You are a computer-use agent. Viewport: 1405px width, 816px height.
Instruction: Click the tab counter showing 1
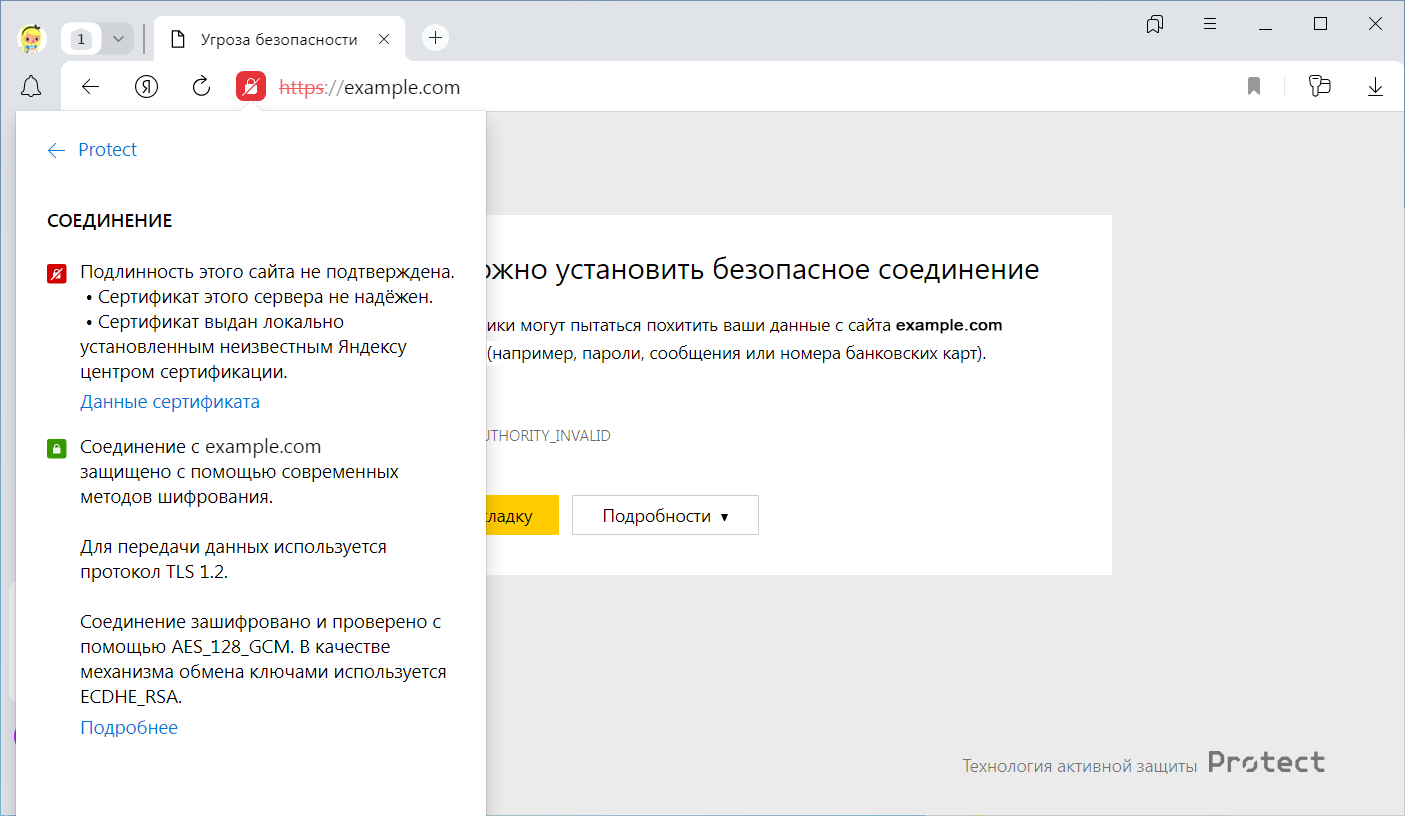pos(82,39)
